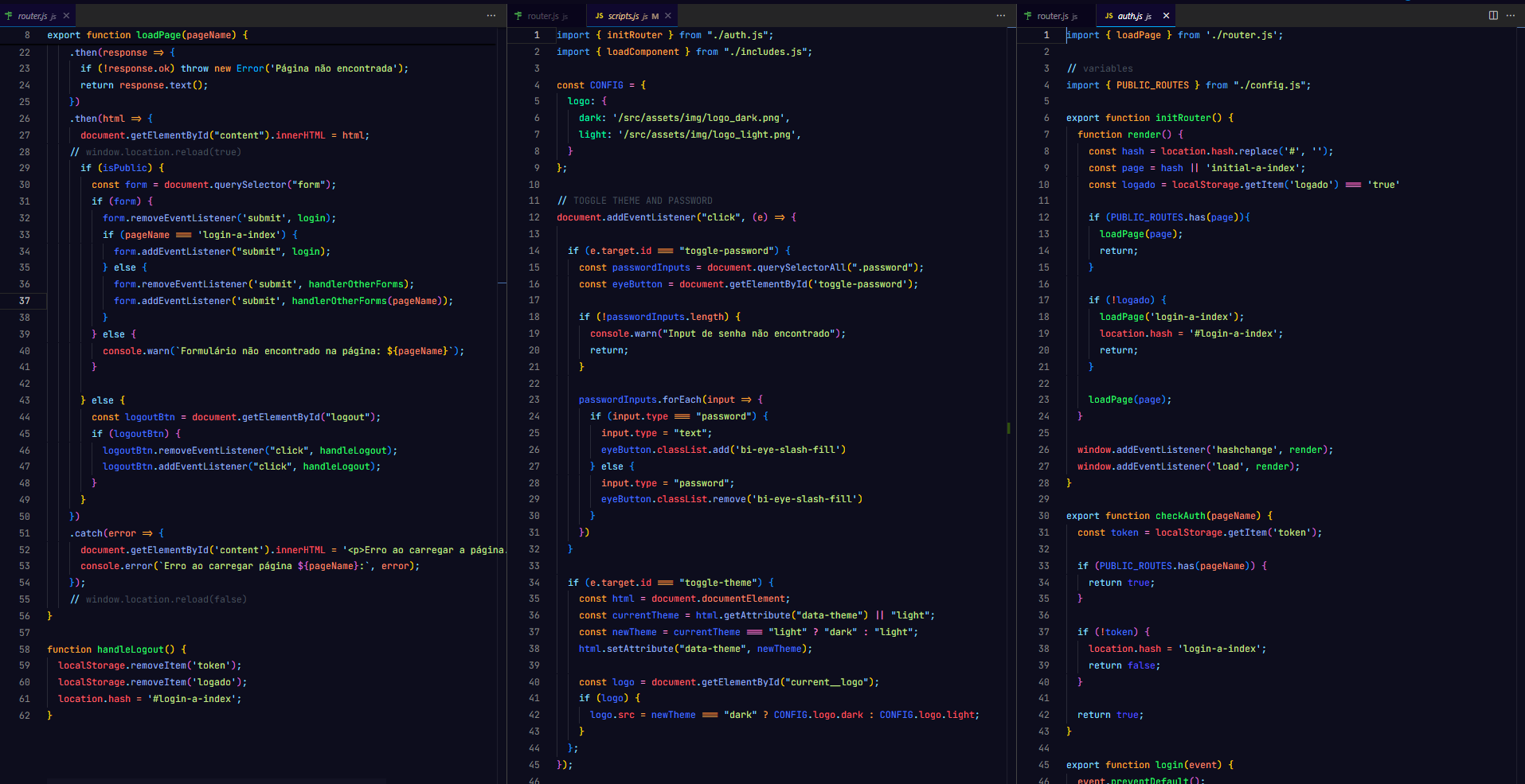Click line number 1 in scripts.js editor

pos(537,35)
